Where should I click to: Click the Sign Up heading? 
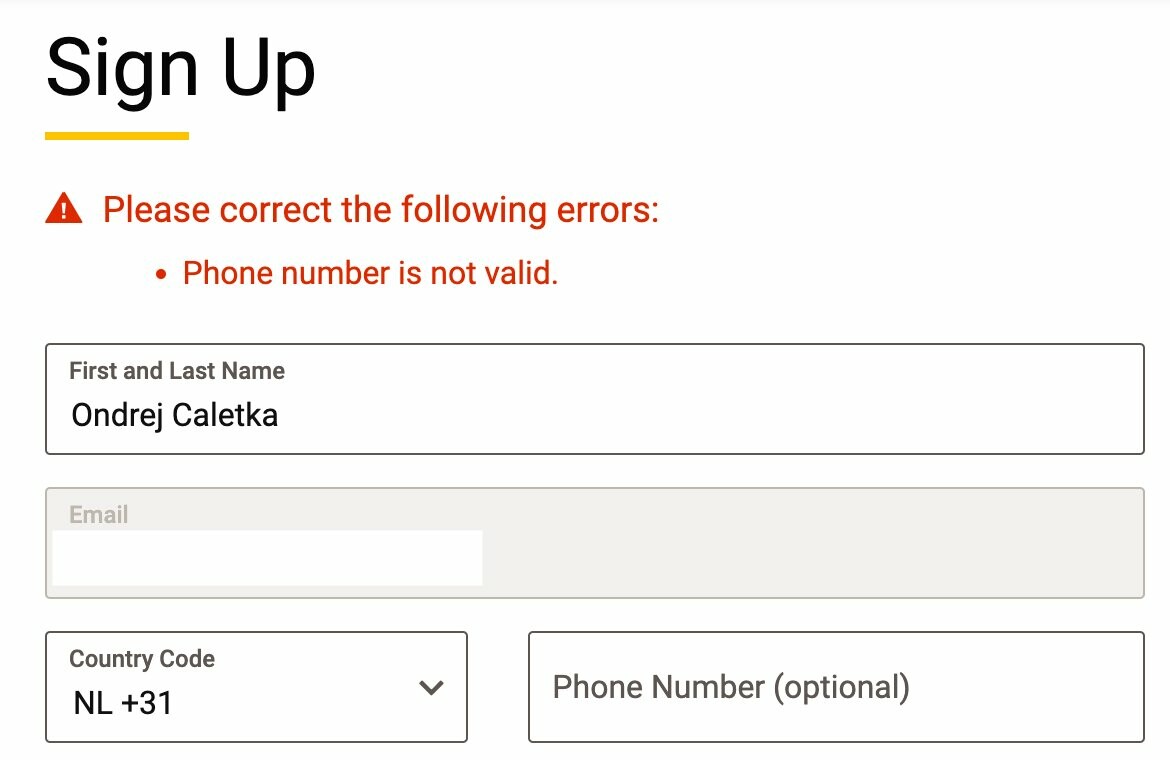pyautogui.click(x=181, y=68)
